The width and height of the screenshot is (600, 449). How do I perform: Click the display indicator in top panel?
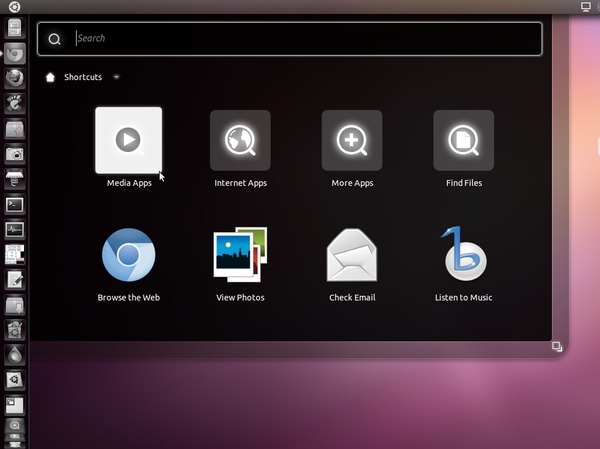585,6
